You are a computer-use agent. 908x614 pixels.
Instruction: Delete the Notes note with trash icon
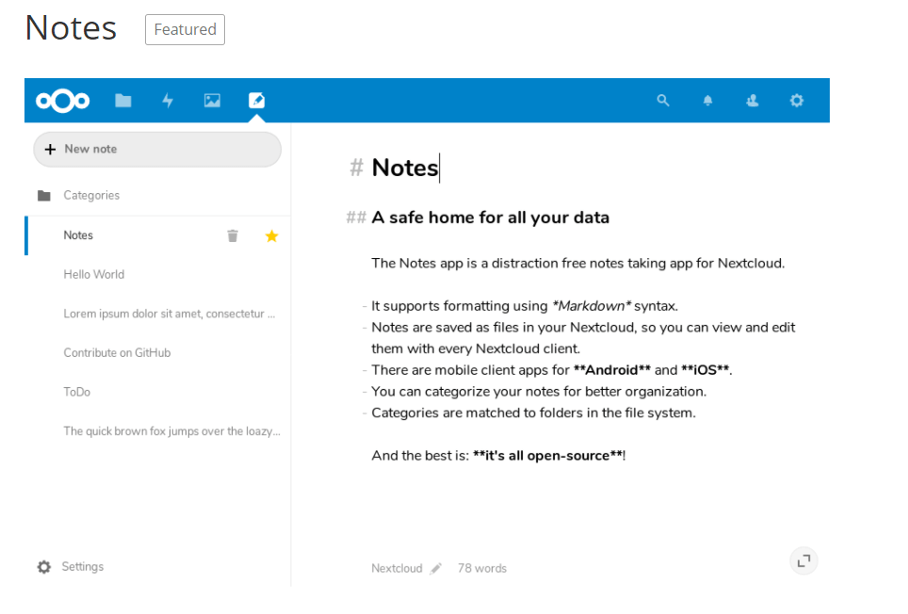click(233, 236)
